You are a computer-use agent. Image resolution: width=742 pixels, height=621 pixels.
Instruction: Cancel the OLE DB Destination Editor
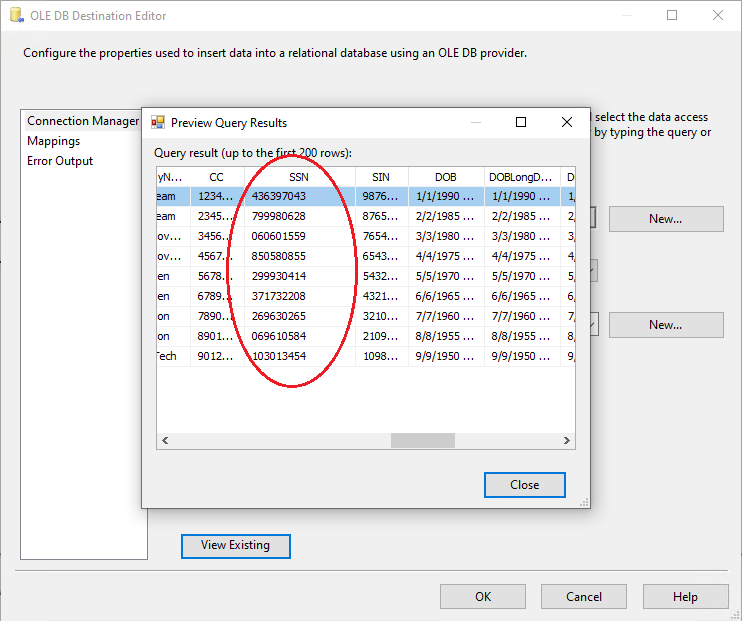pos(584,597)
